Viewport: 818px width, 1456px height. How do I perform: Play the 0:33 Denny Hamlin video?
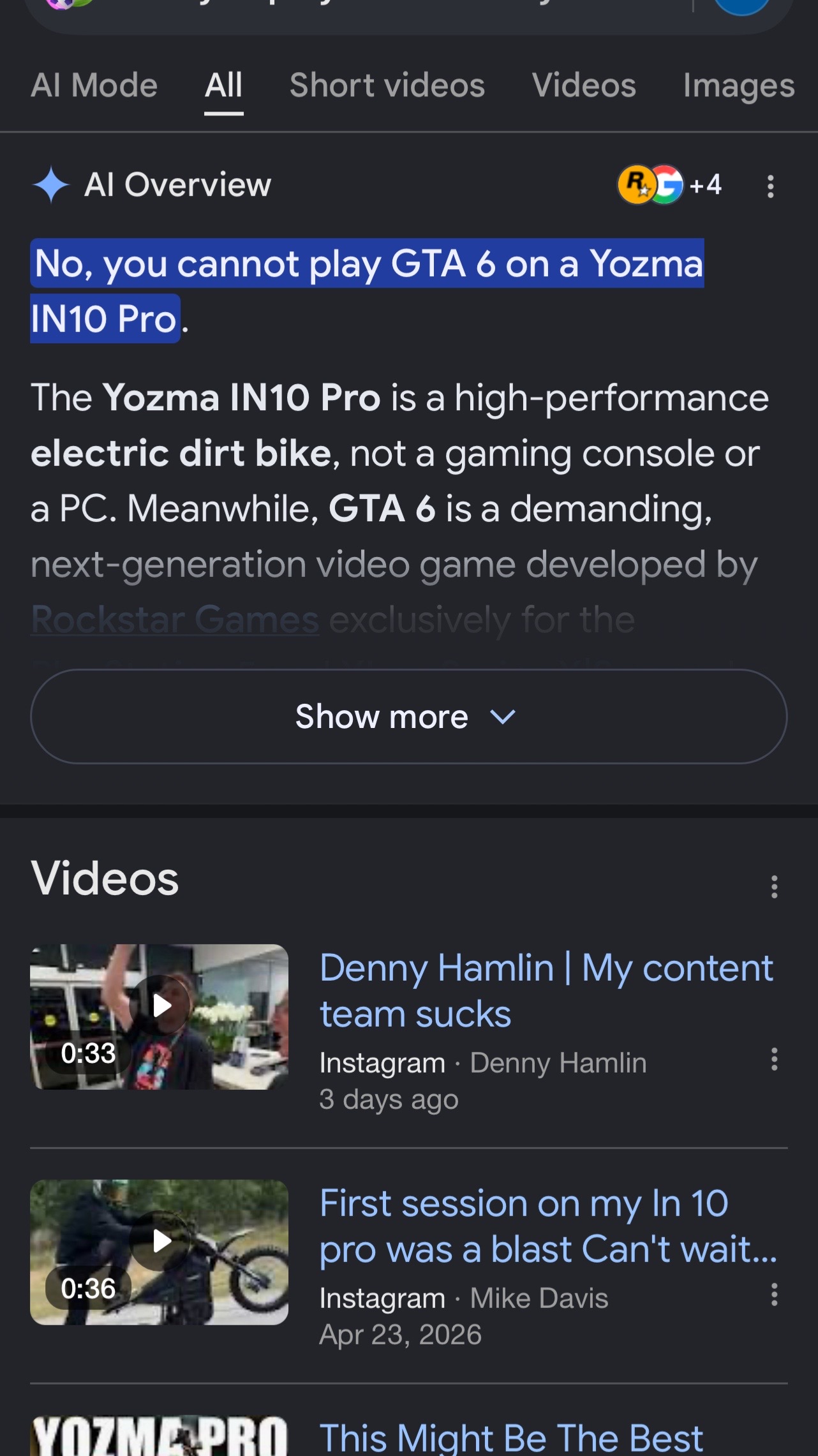(x=160, y=1017)
